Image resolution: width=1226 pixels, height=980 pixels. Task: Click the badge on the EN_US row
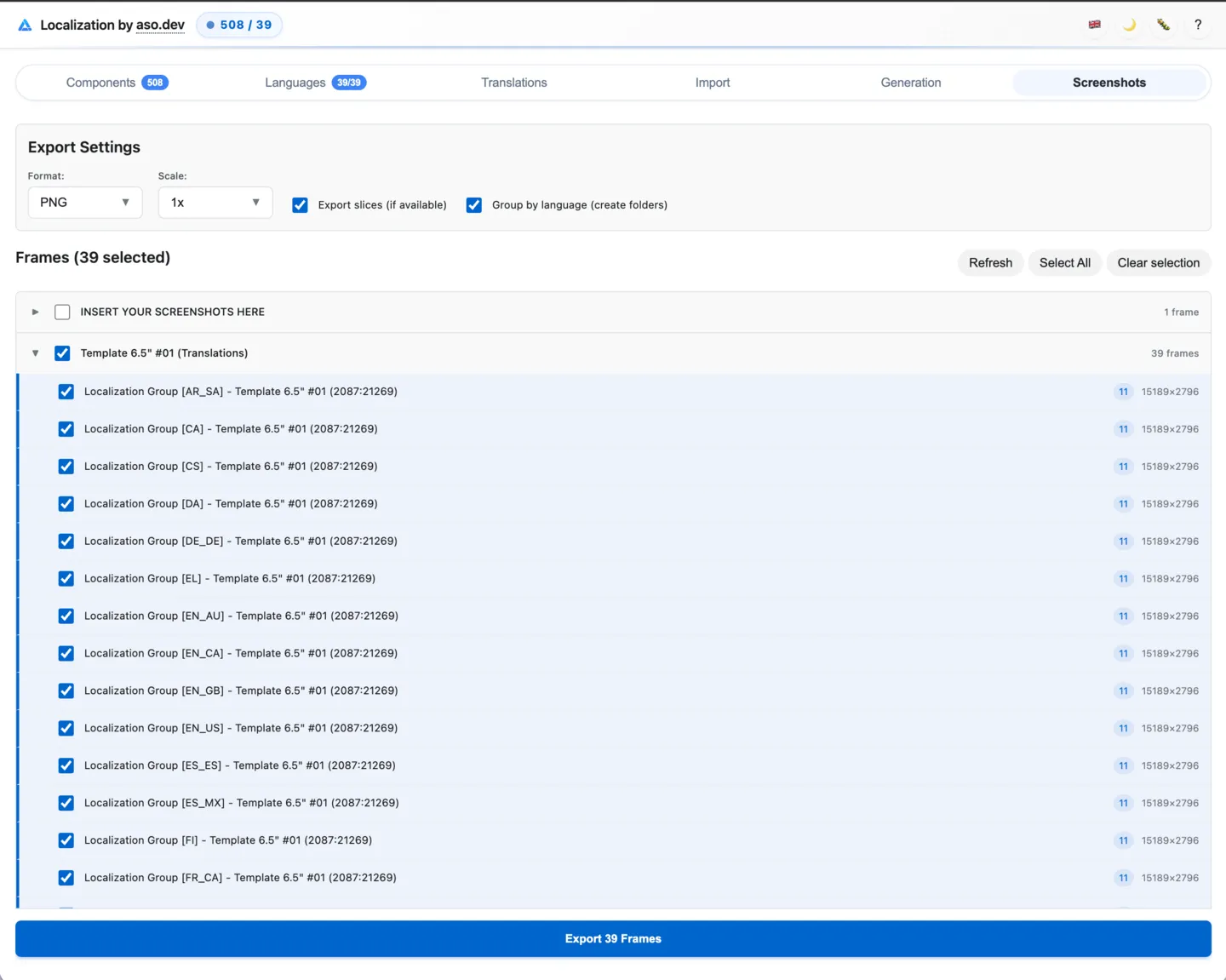tap(1123, 728)
